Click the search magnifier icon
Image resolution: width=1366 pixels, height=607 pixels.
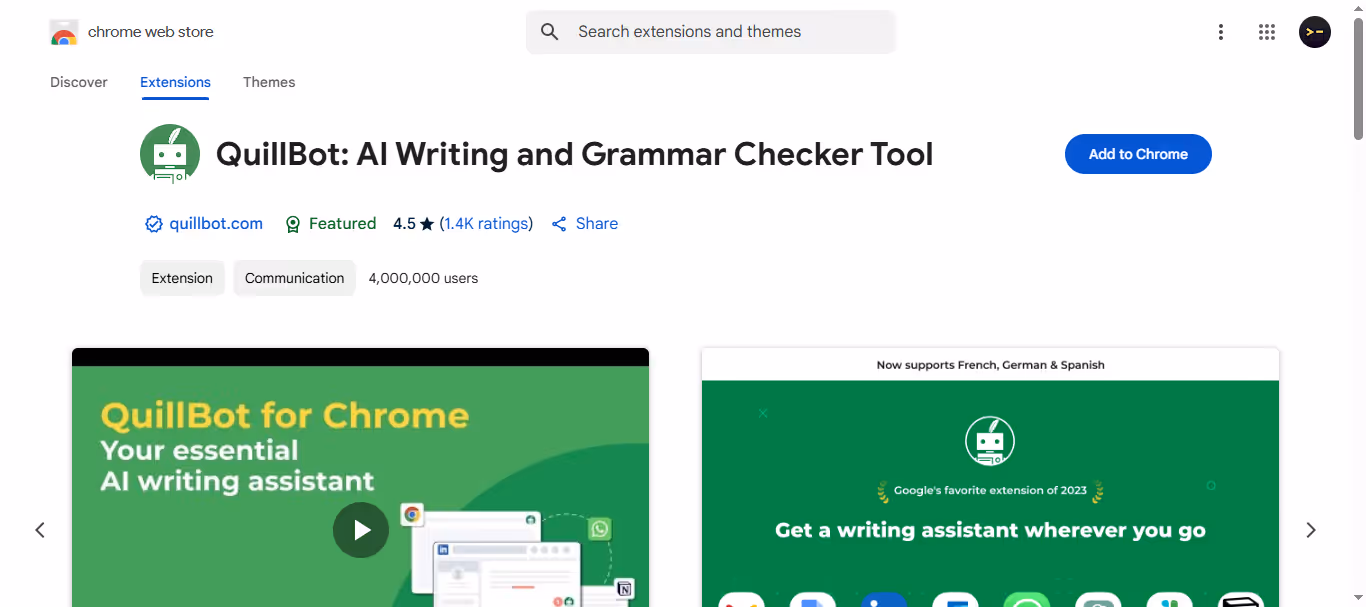click(x=549, y=32)
